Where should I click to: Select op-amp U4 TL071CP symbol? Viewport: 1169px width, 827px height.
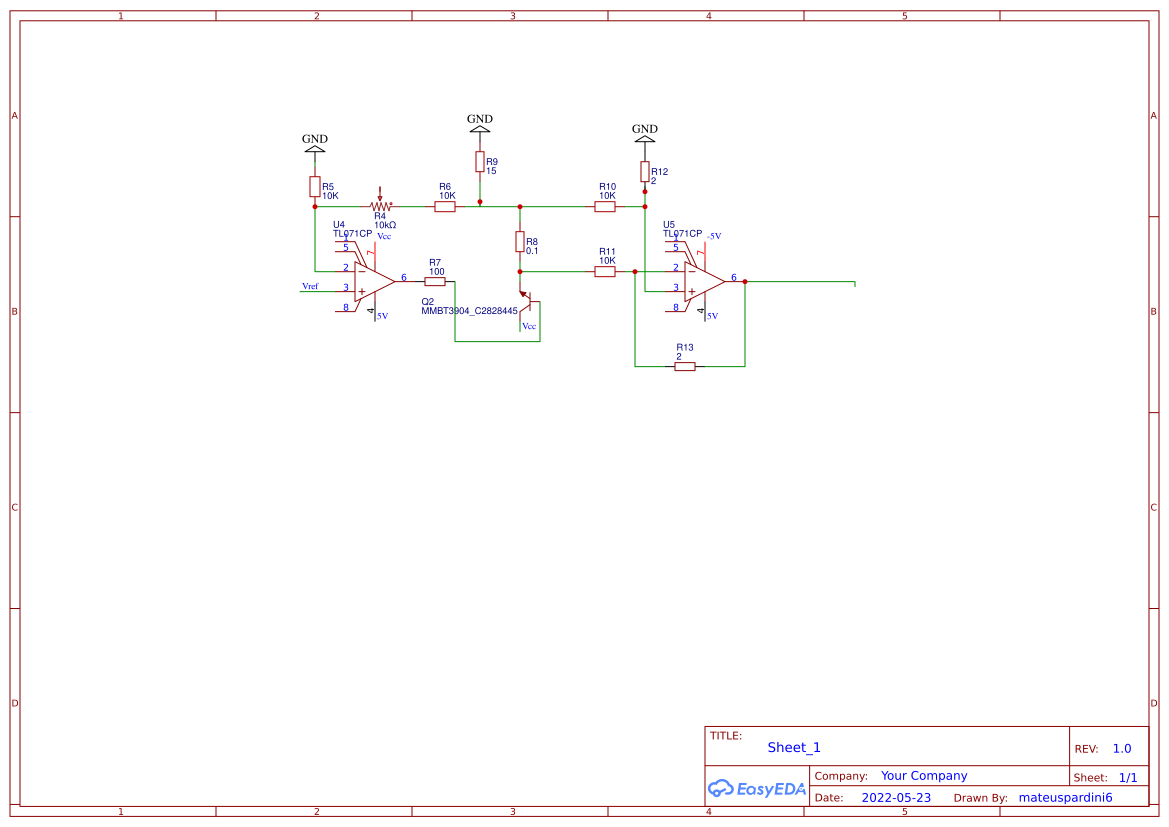tap(372, 280)
